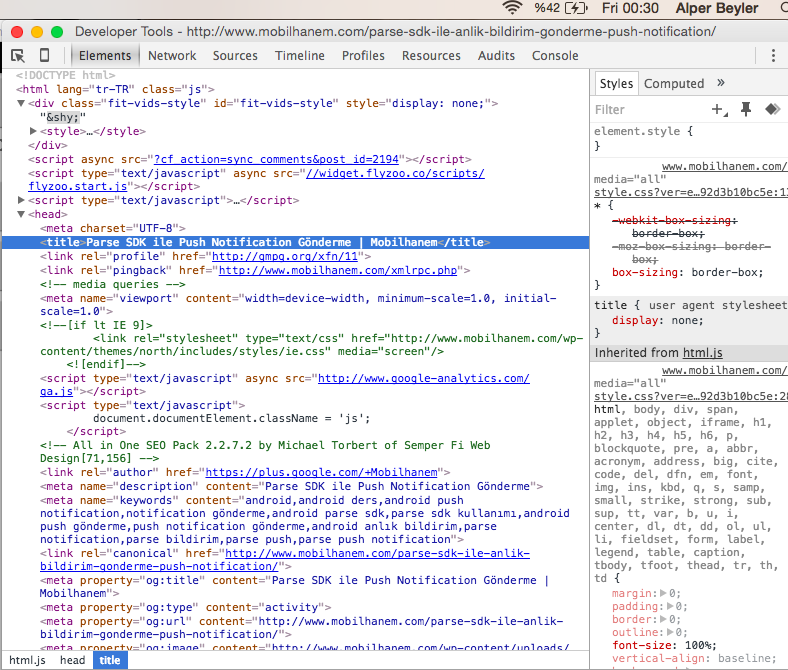Open DevTools three-dot customize menu
The height and width of the screenshot is (670, 788).
(x=773, y=55)
